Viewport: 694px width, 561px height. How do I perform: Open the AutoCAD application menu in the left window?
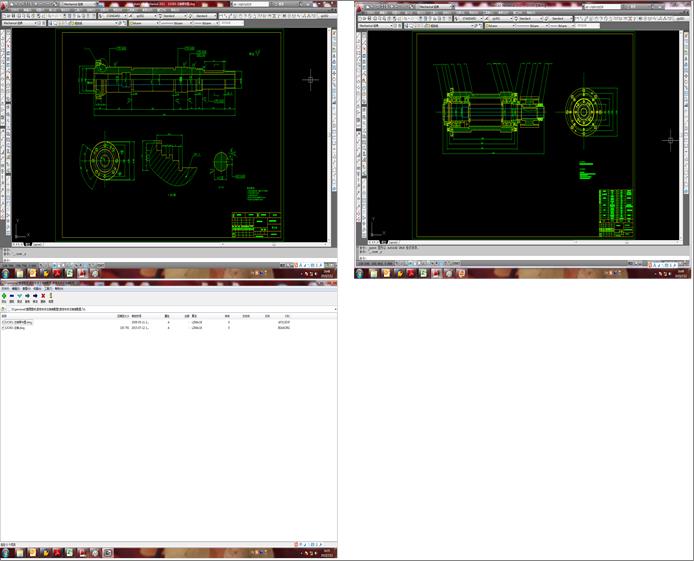coord(4,6)
